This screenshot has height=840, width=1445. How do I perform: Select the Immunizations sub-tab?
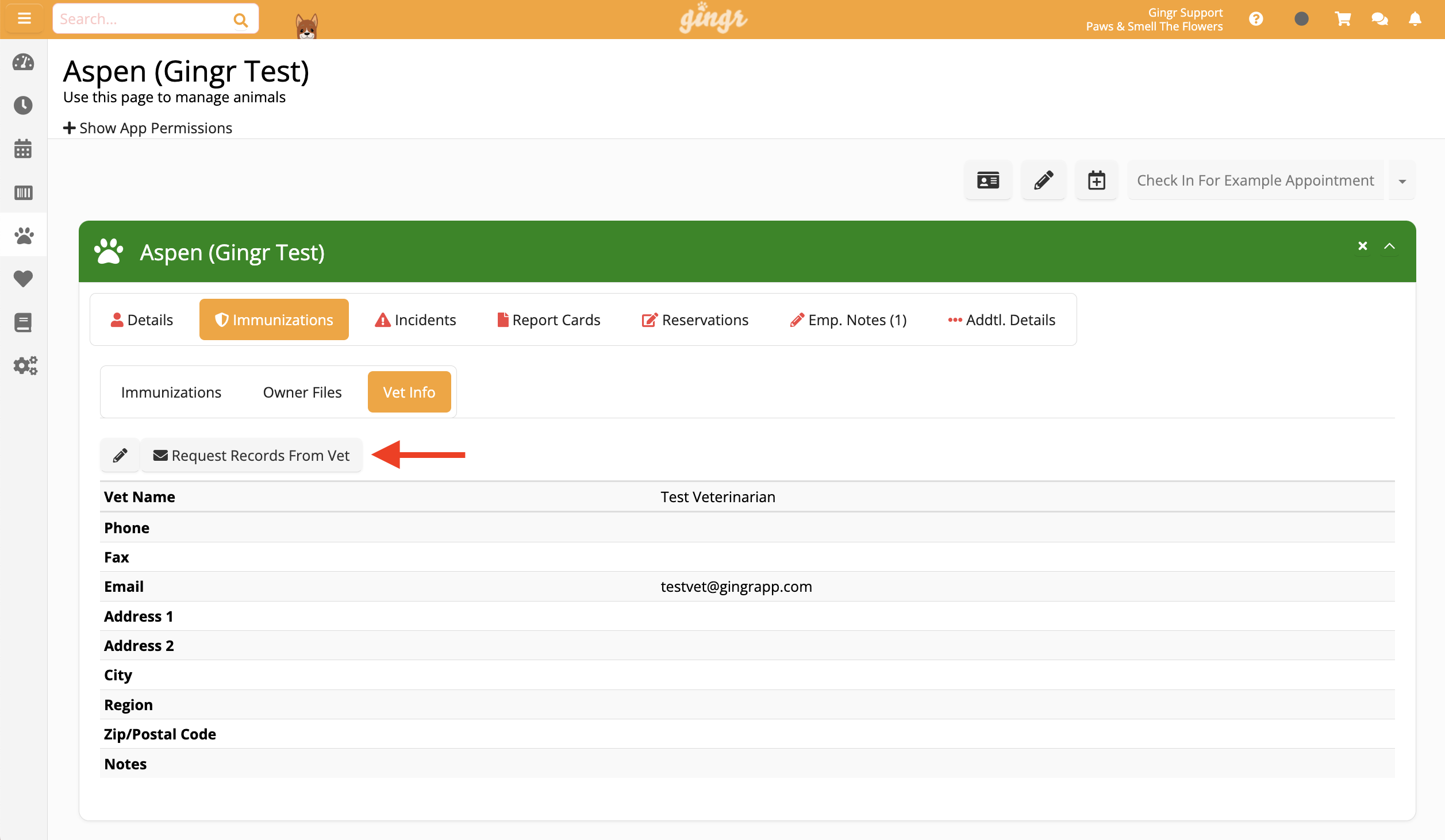[171, 392]
